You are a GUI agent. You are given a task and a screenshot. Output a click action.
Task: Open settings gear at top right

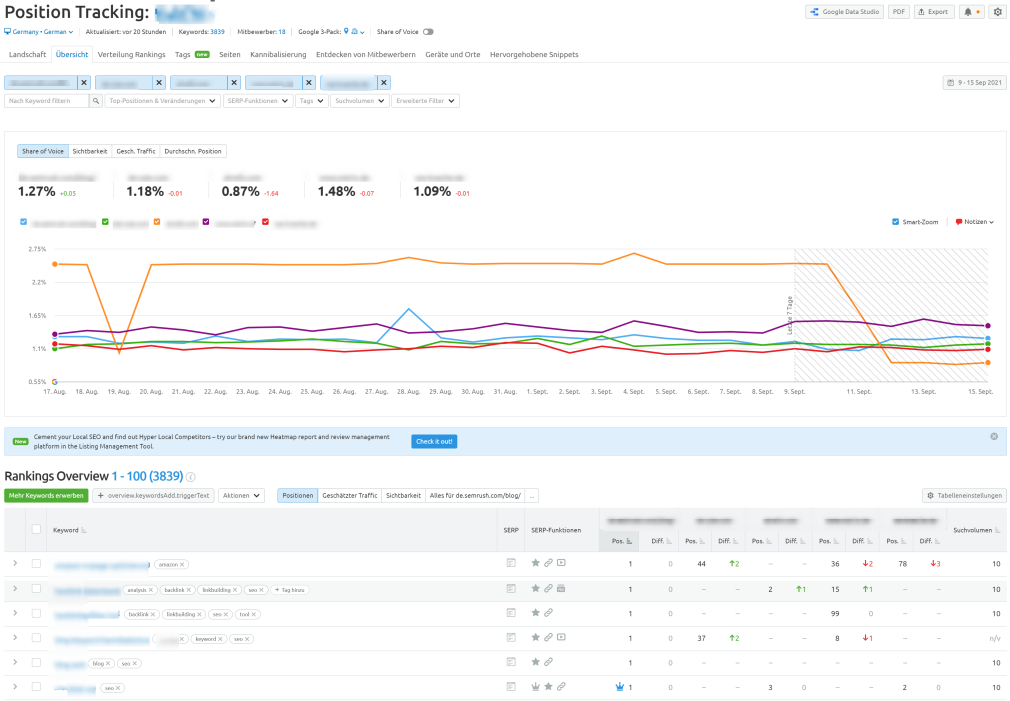(x=998, y=12)
